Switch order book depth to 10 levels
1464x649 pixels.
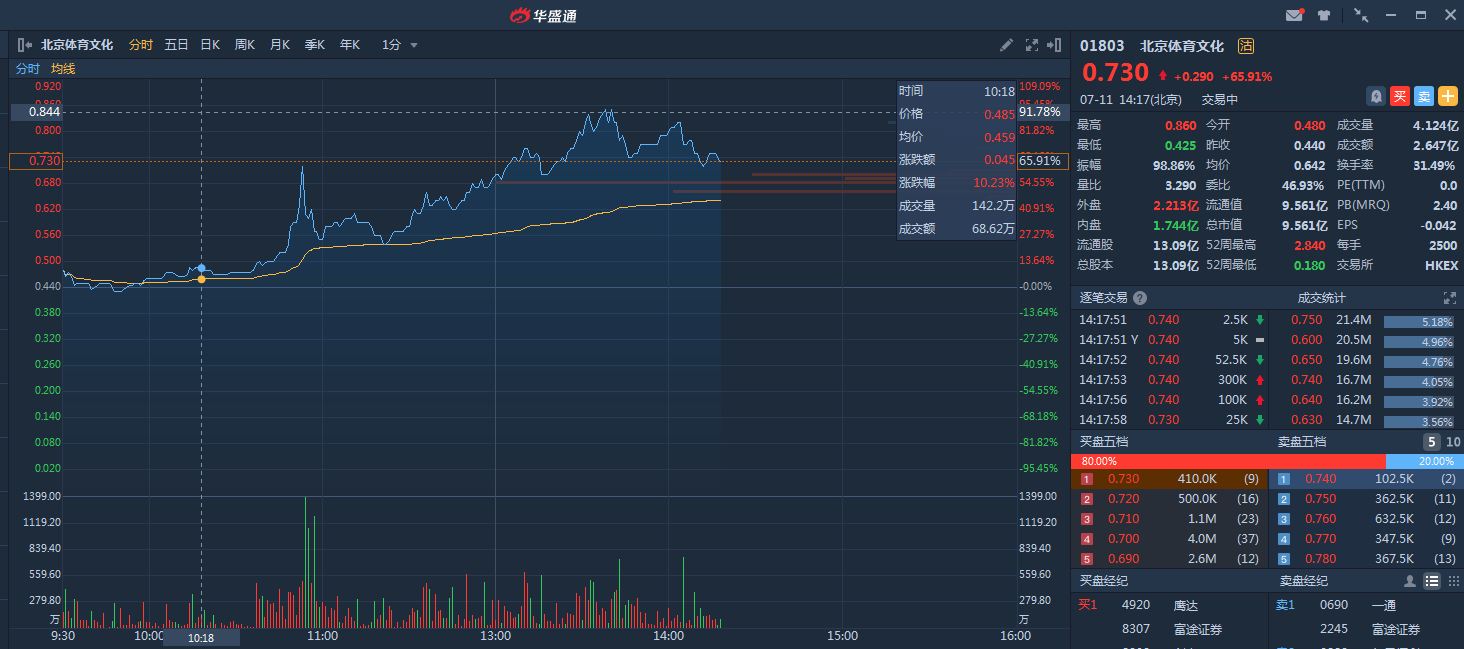click(1453, 441)
